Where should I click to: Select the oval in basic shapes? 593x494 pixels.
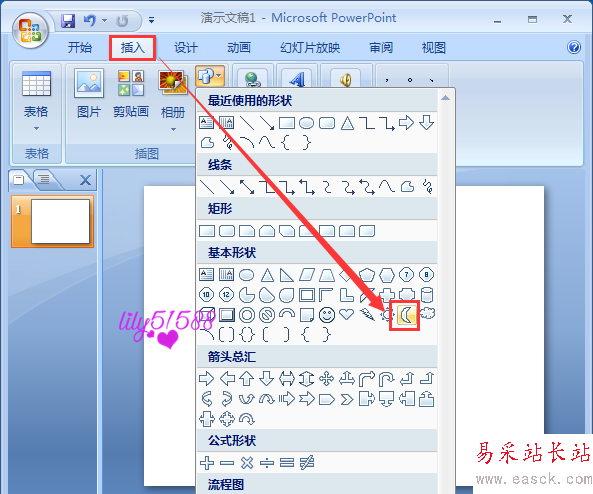point(247,275)
